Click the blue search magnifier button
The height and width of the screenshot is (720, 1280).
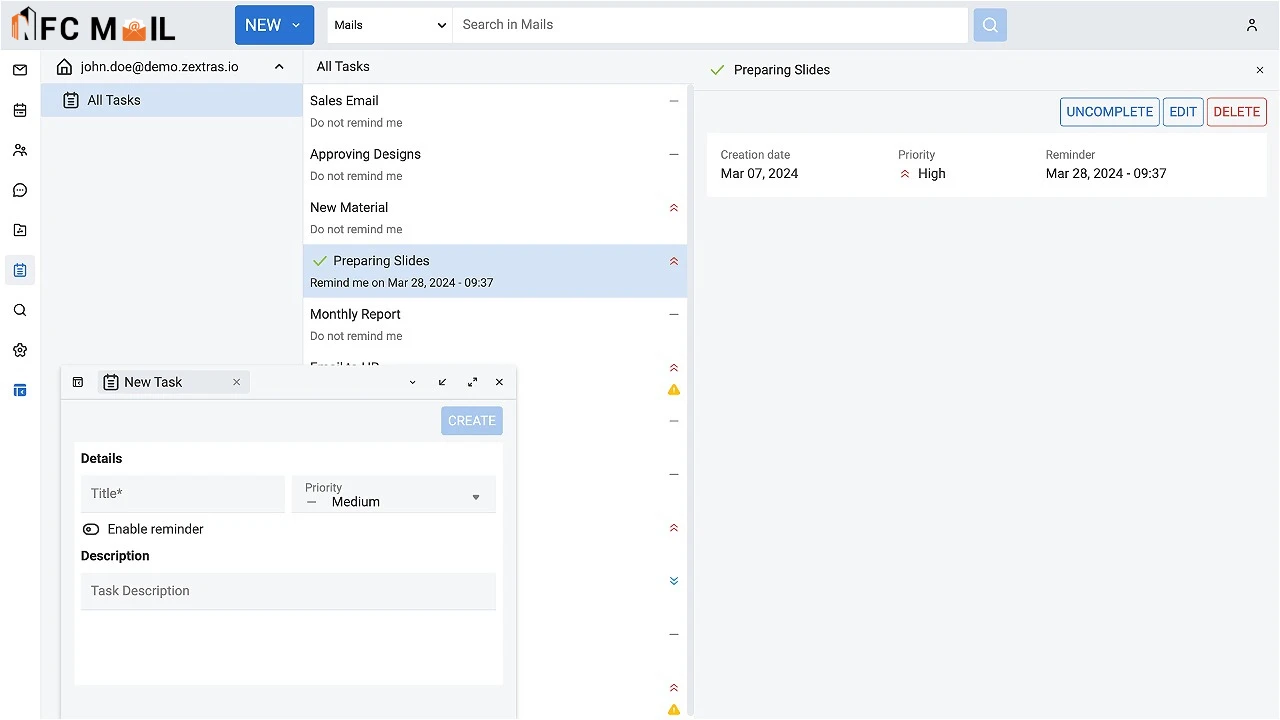pyautogui.click(x=990, y=25)
